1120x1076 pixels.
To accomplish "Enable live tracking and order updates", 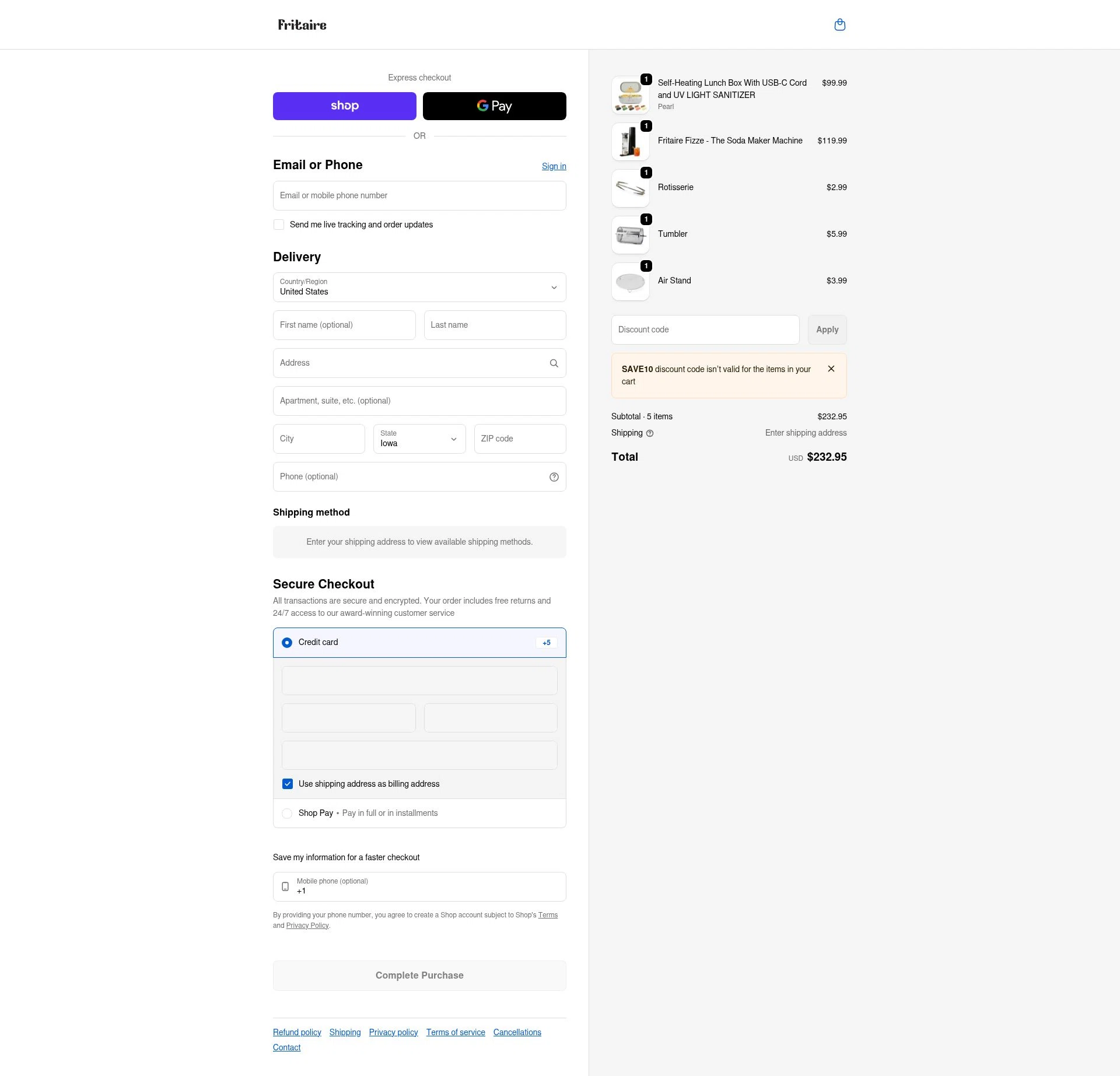I will (279, 225).
